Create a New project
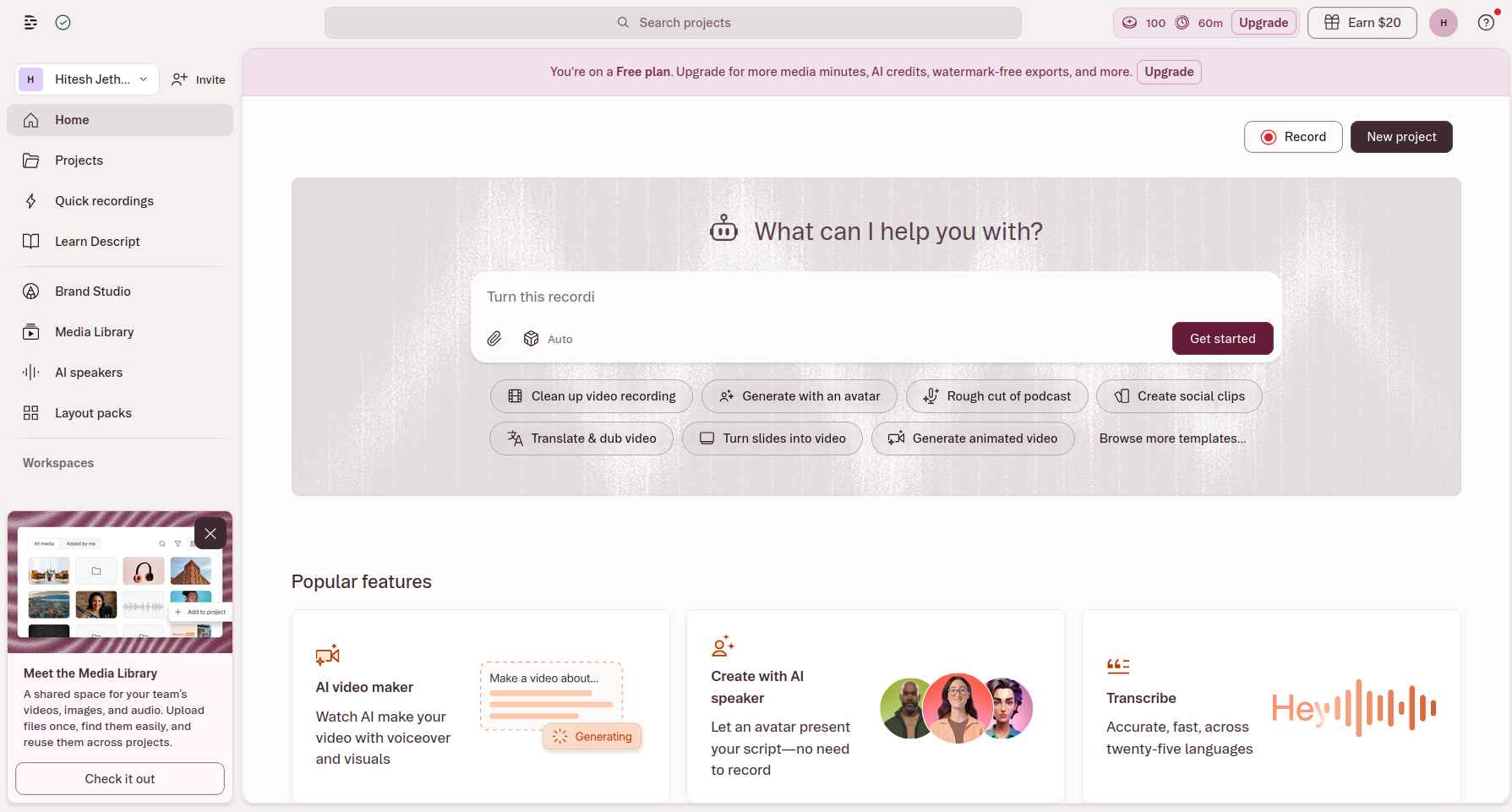Screen dimensions: 1512x812 [1400, 137]
